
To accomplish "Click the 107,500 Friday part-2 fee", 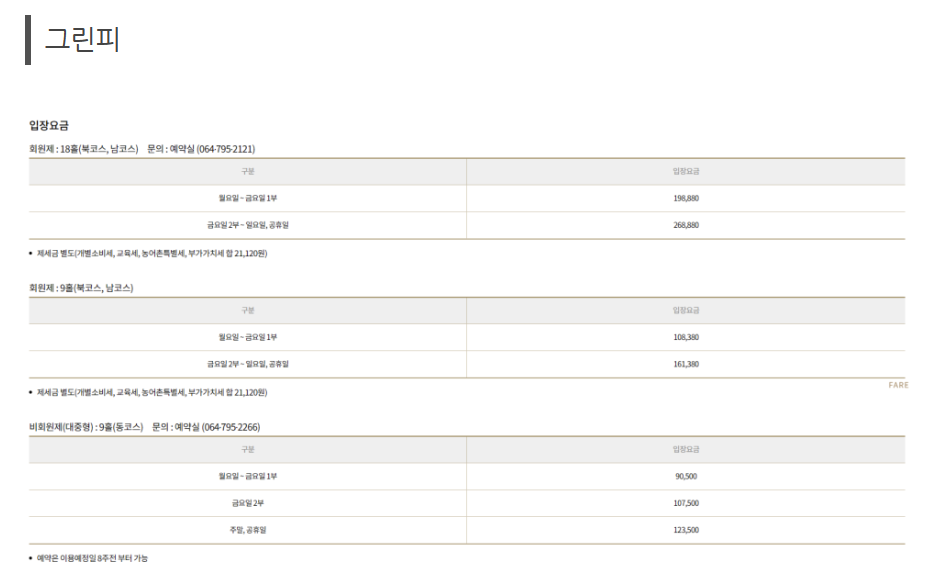I will click(686, 503).
